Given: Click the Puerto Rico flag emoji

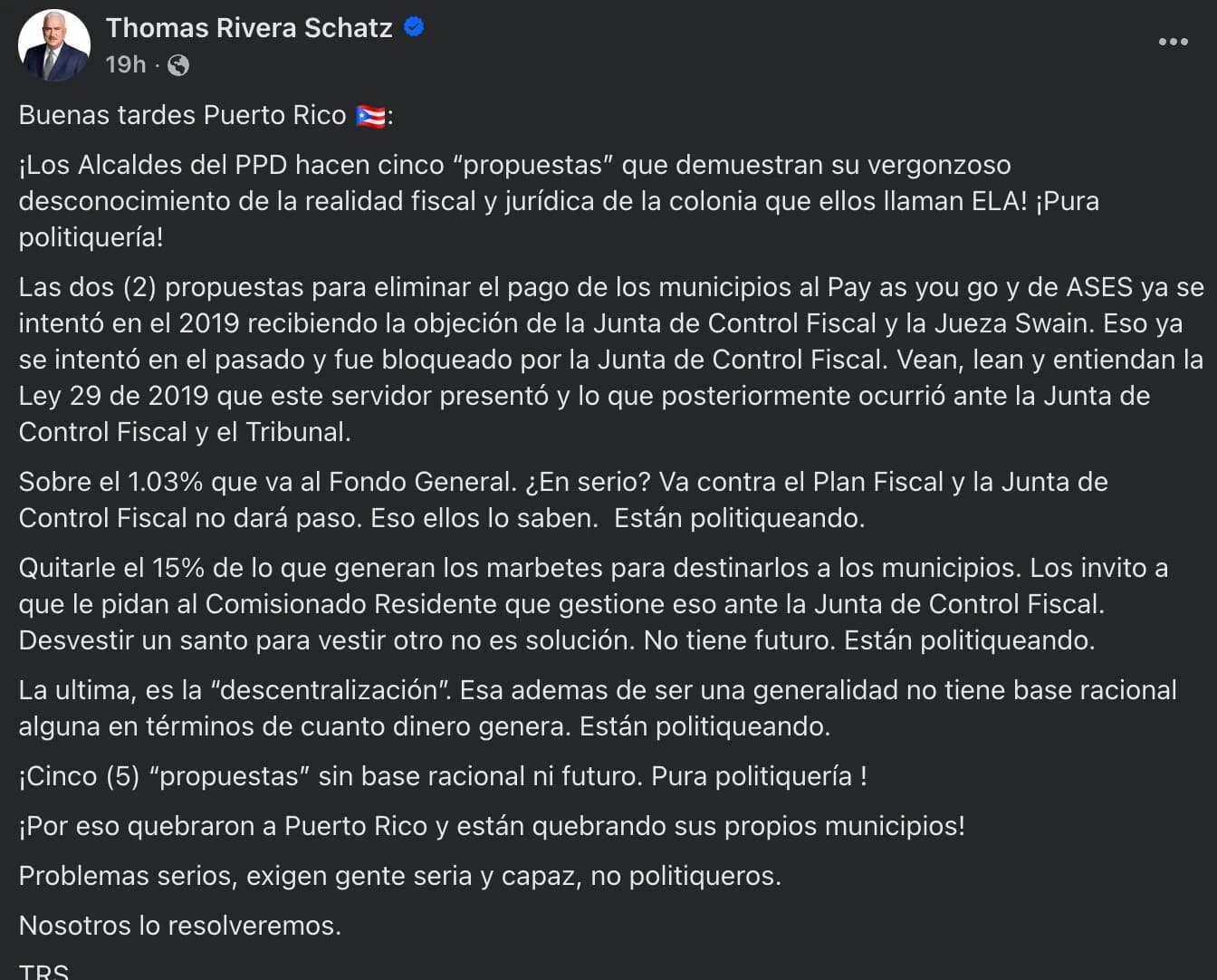Looking at the screenshot, I should click(x=370, y=116).
